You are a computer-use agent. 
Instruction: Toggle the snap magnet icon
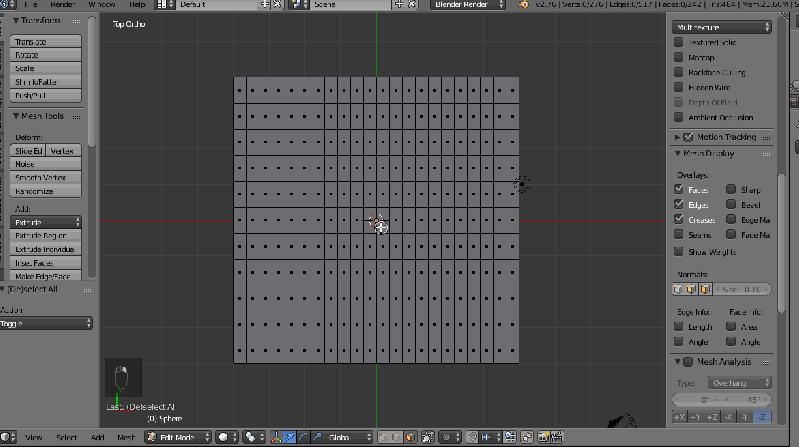point(472,437)
